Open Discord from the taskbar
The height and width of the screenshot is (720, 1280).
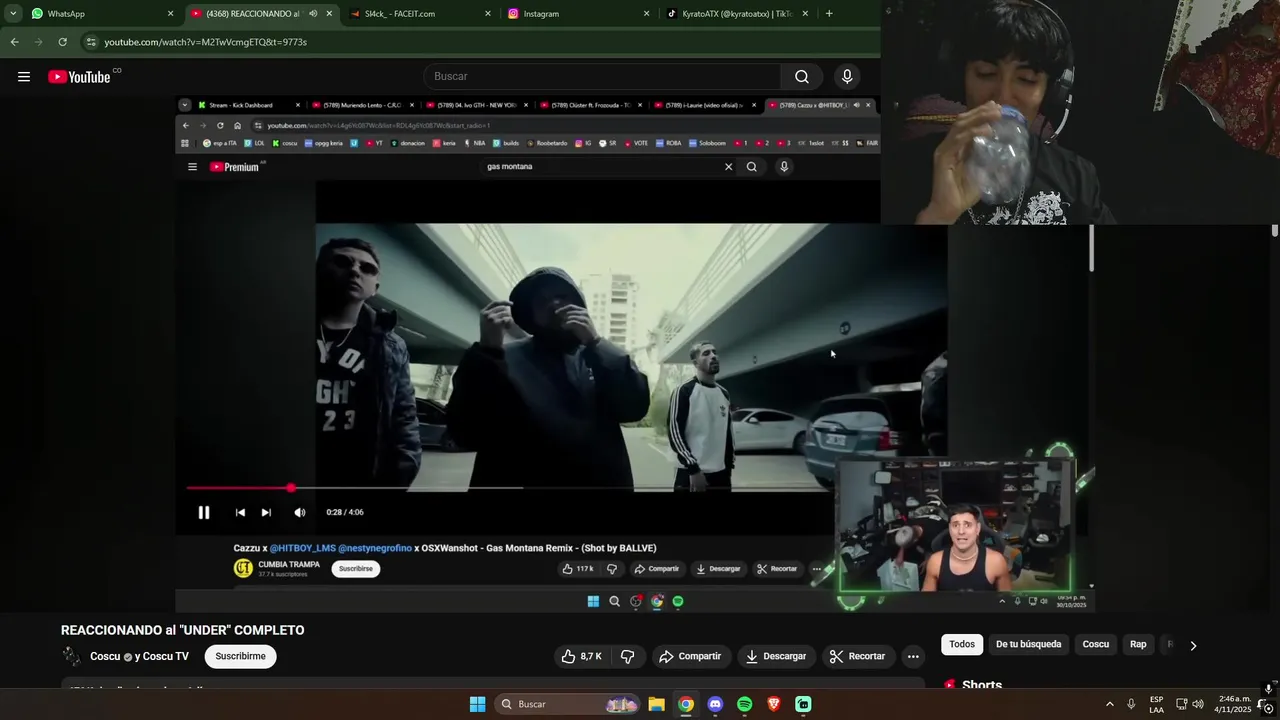click(x=715, y=704)
